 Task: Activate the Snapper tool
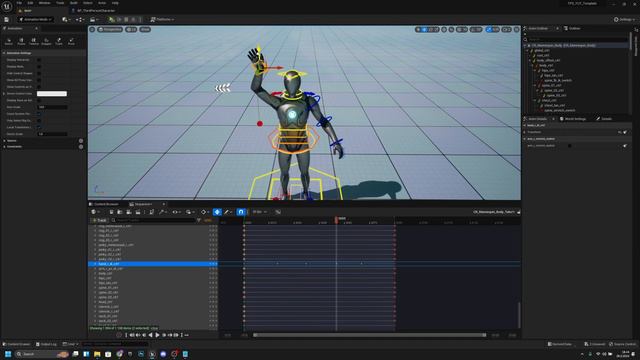pos(47,41)
